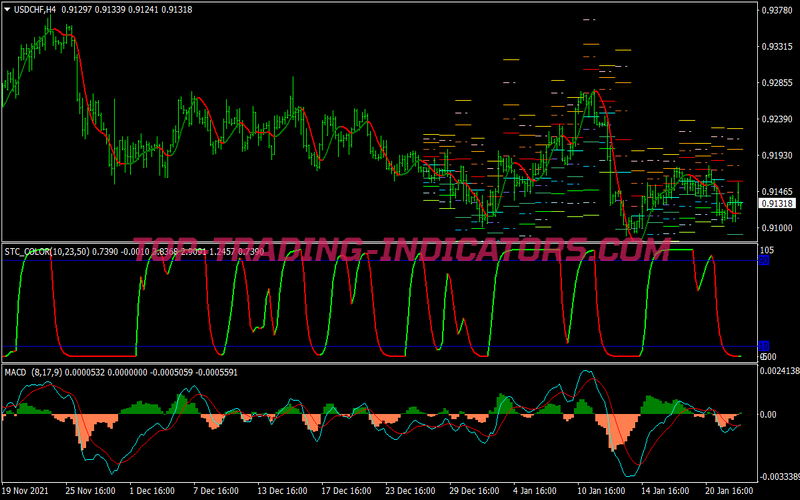Click the 4 Jan 16:00 time label
This screenshot has width=800, height=500.
(536, 491)
